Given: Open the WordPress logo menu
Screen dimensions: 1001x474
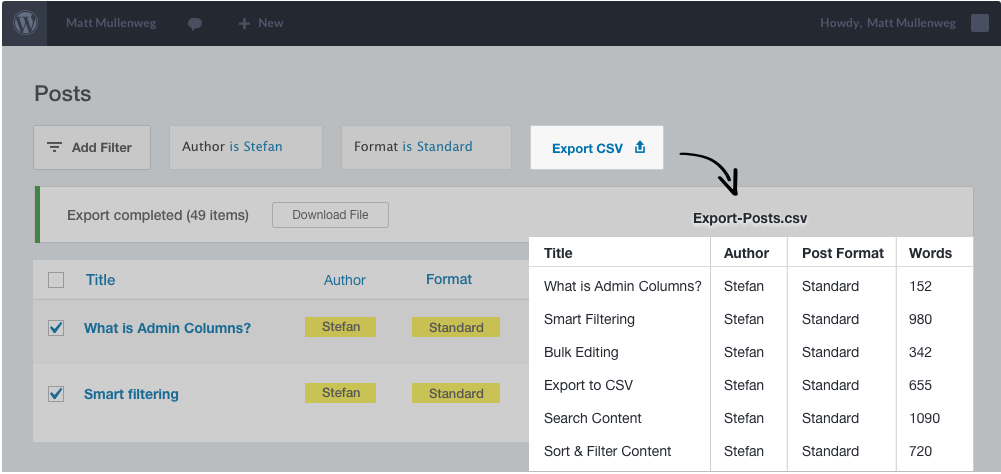Looking at the screenshot, I should pos(26,24).
